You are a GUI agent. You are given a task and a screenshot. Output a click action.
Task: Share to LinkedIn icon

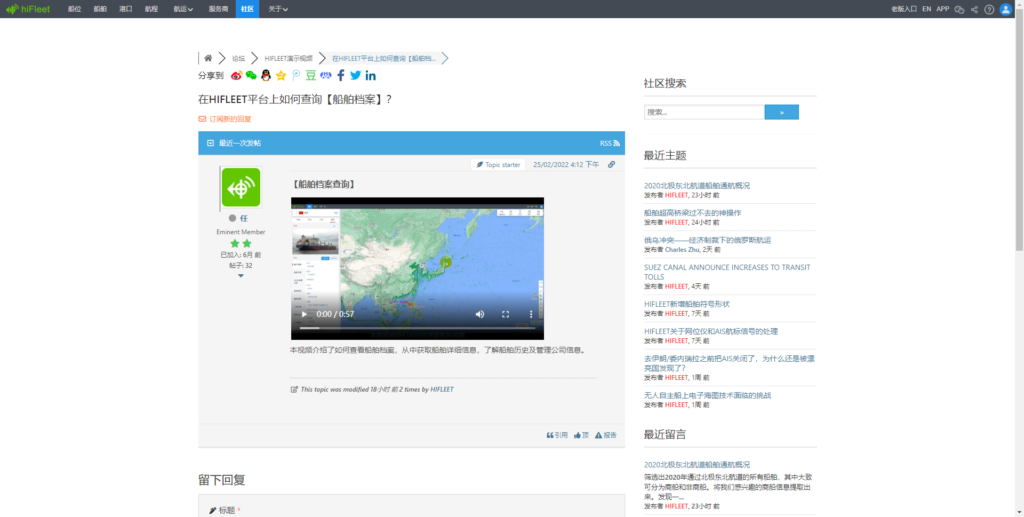click(x=370, y=75)
